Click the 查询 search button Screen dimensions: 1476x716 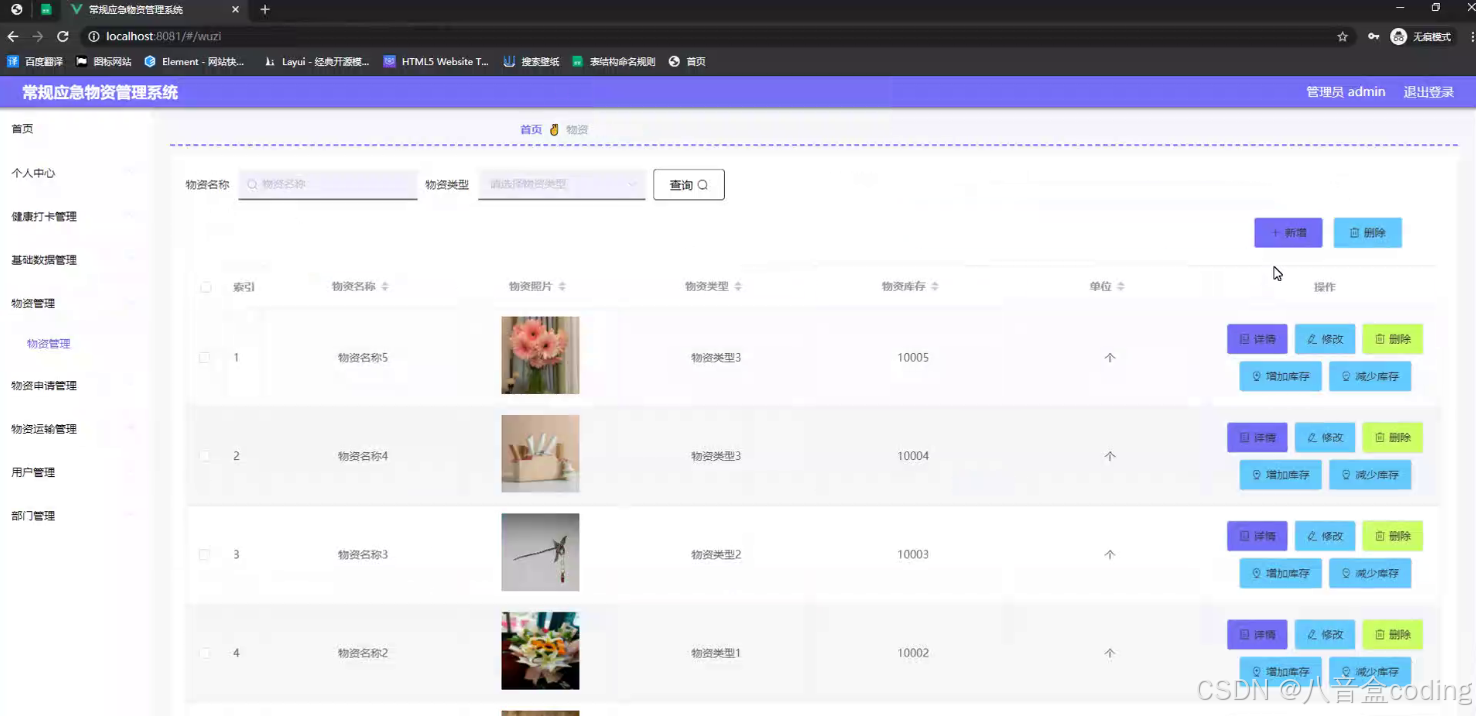point(689,185)
